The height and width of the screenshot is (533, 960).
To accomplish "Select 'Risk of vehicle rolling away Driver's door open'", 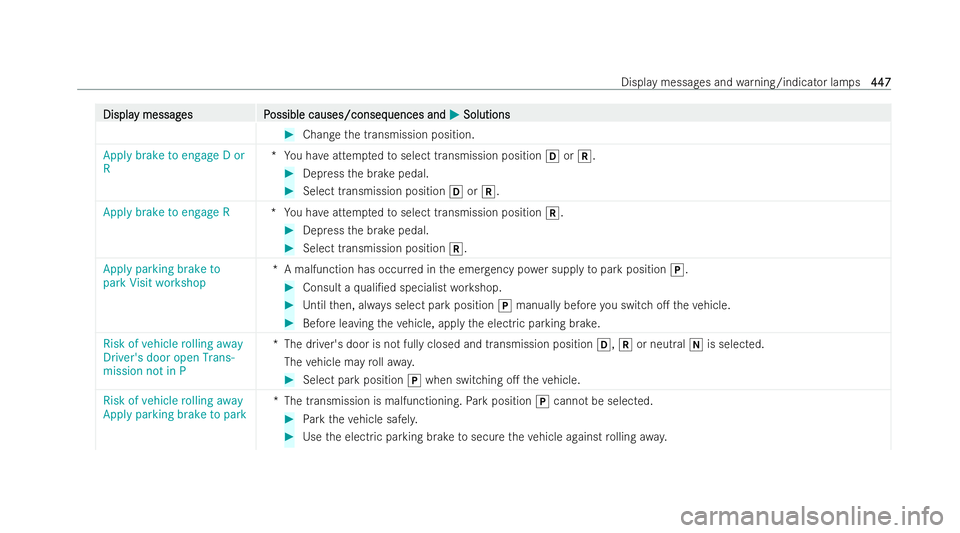I will (173, 357).
